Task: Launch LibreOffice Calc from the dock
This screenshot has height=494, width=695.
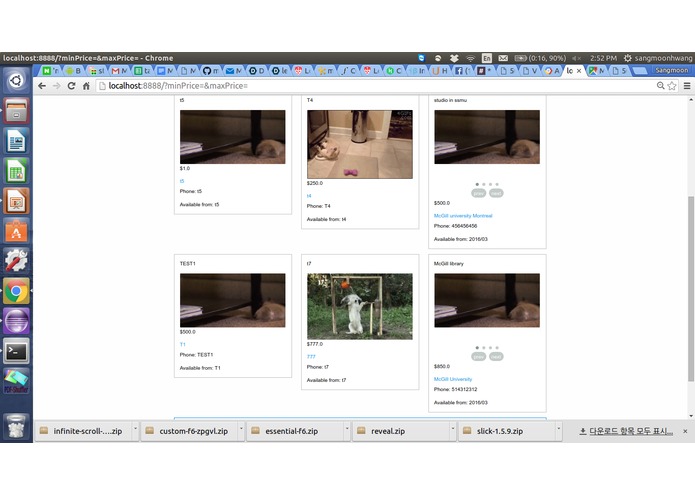Action: (x=16, y=171)
